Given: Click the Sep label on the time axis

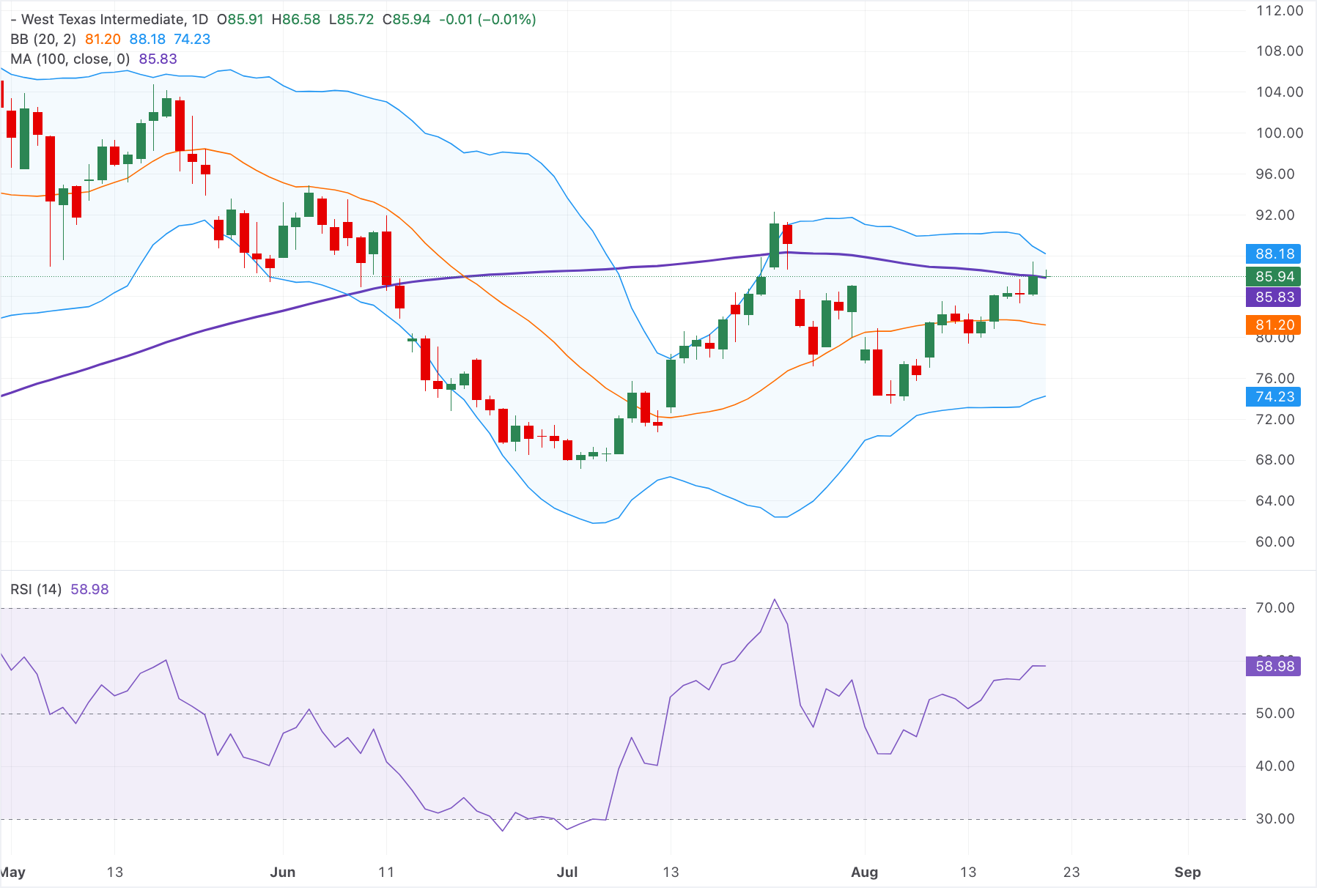Looking at the screenshot, I should coord(1187,873).
